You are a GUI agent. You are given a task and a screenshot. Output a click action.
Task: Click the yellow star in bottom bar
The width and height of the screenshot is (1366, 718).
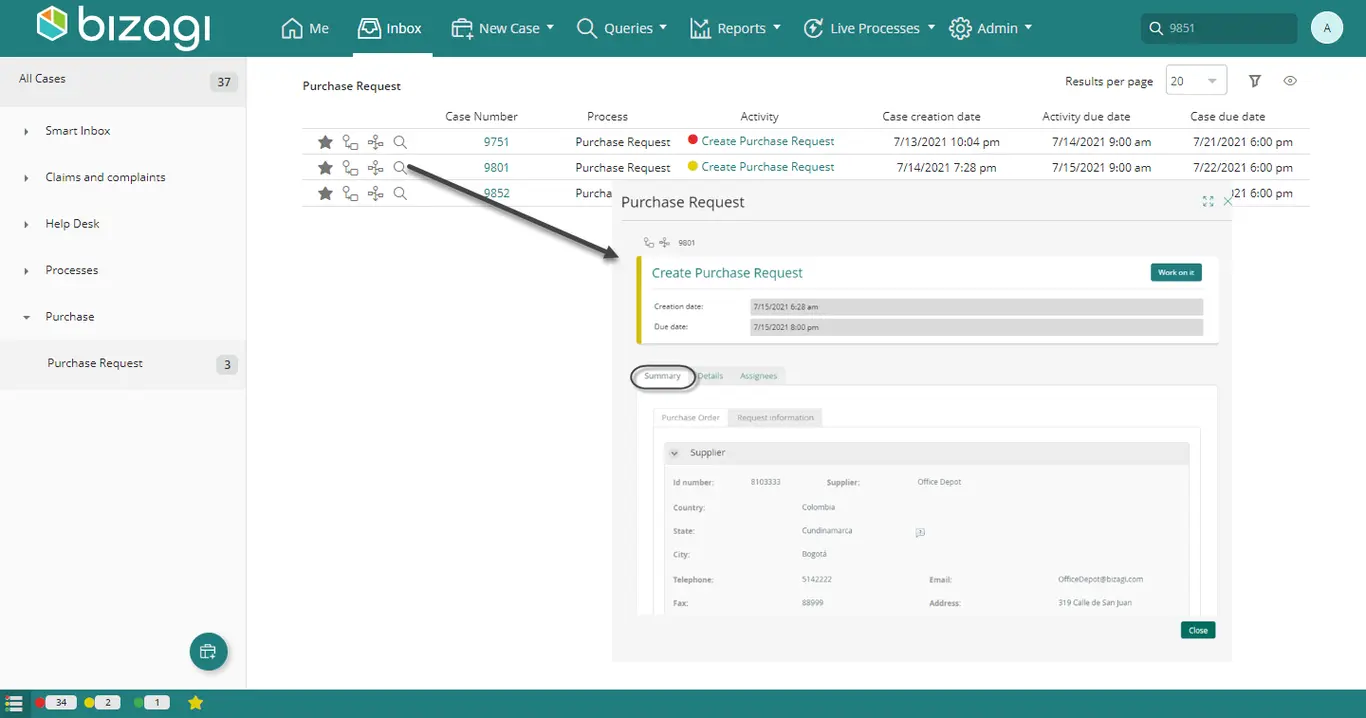click(x=195, y=703)
